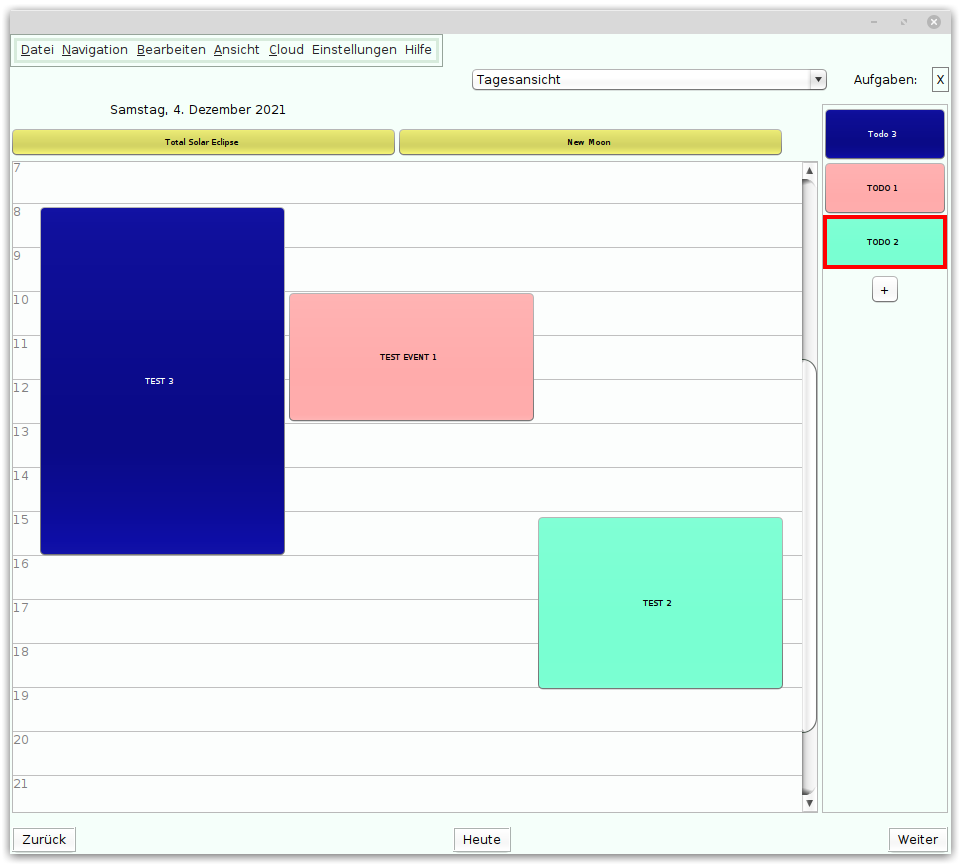
Task: Jump to today with Heute button
Action: 482,839
